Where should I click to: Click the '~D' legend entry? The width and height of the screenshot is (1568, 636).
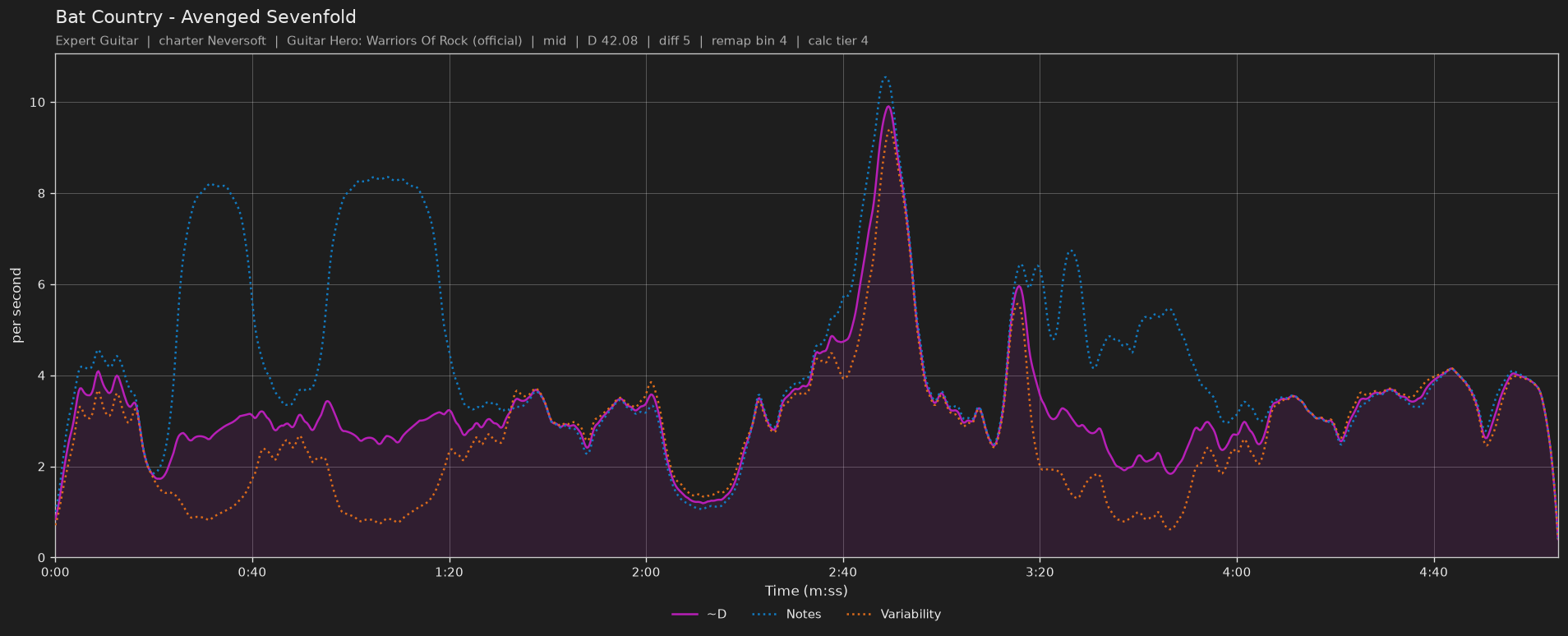(699, 614)
